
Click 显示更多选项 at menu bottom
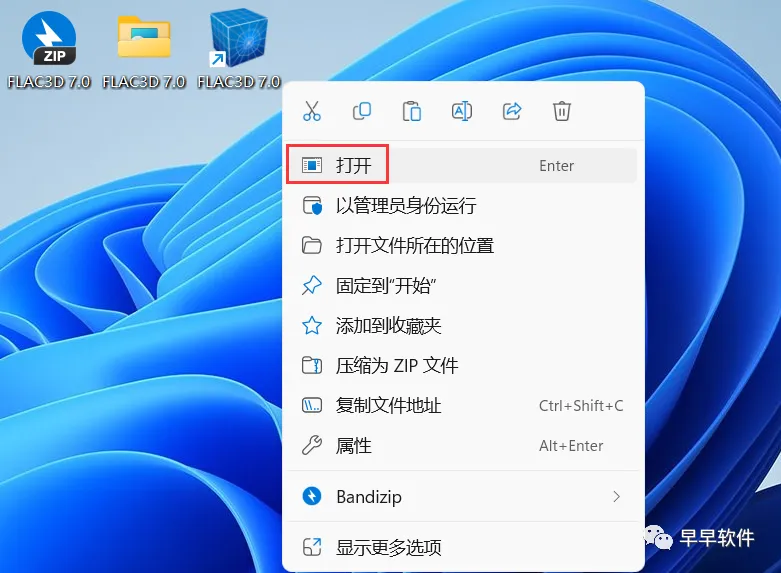coord(463,547)
